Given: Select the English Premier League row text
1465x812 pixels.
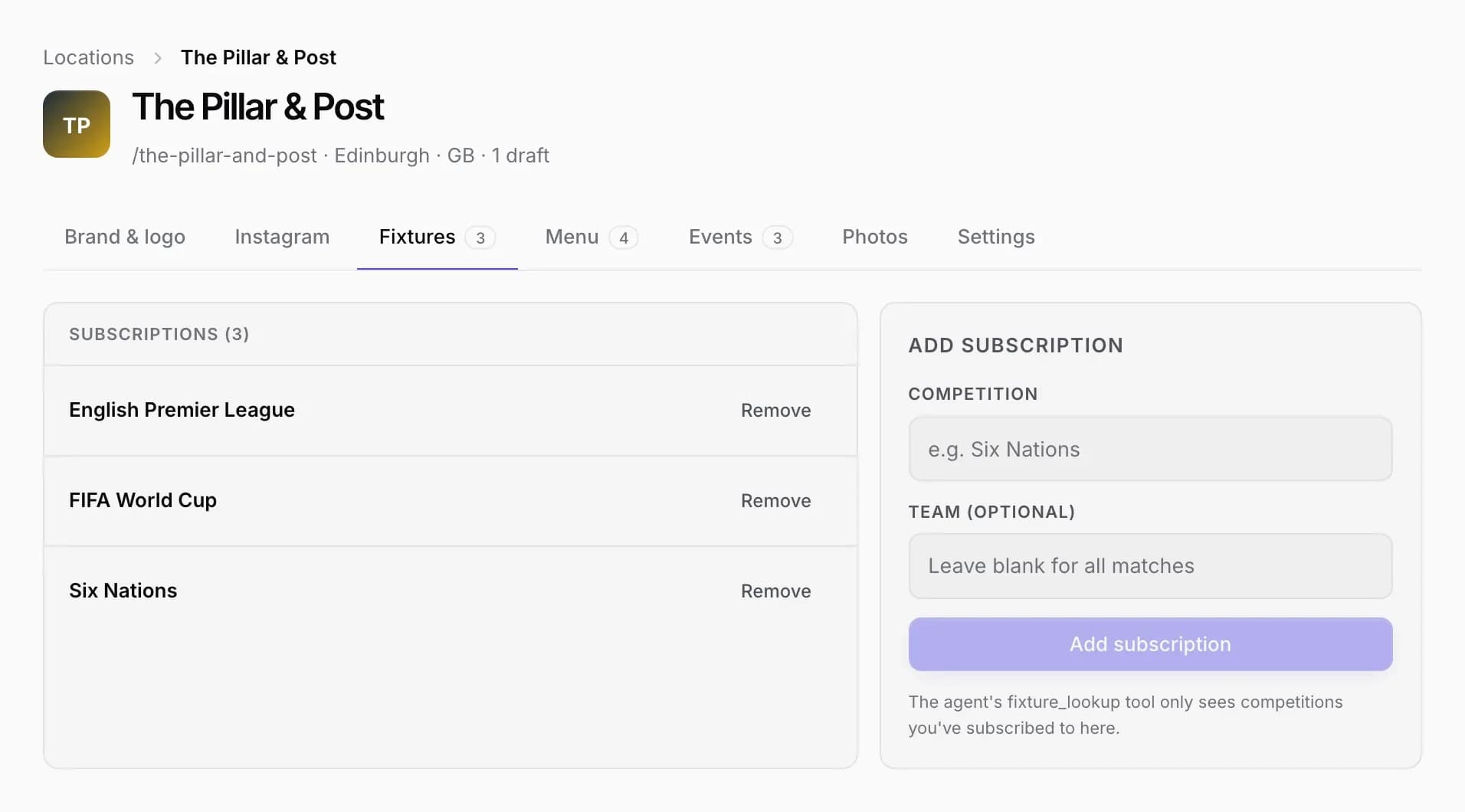Looking at the screenshot, I should pyautogui.click(x=182, y=410).
